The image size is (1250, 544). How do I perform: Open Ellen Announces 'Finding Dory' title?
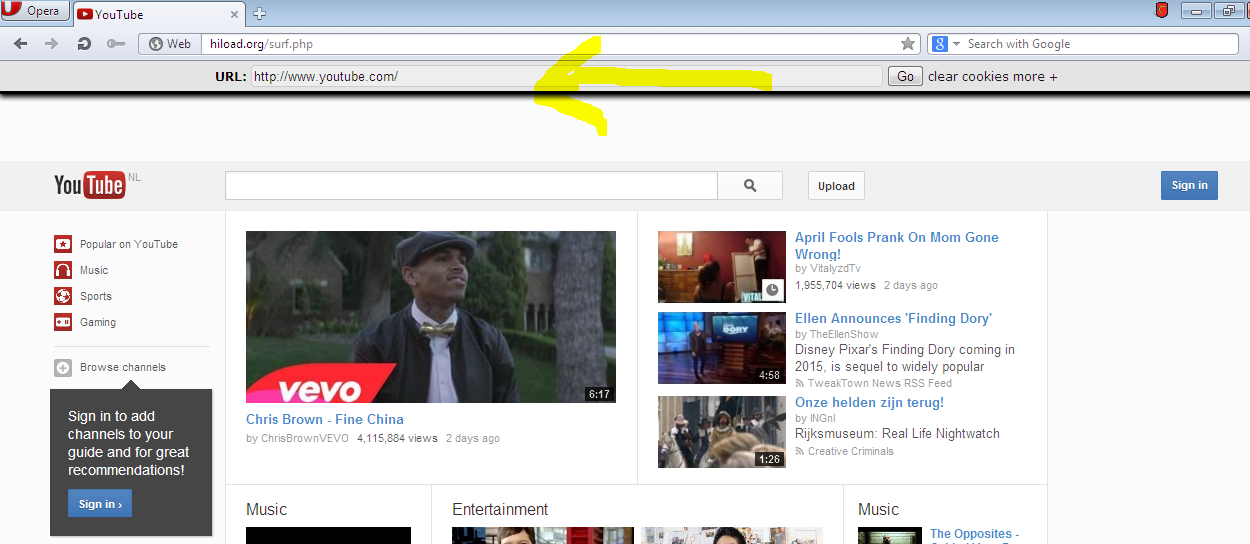click(x=893, y=318)
